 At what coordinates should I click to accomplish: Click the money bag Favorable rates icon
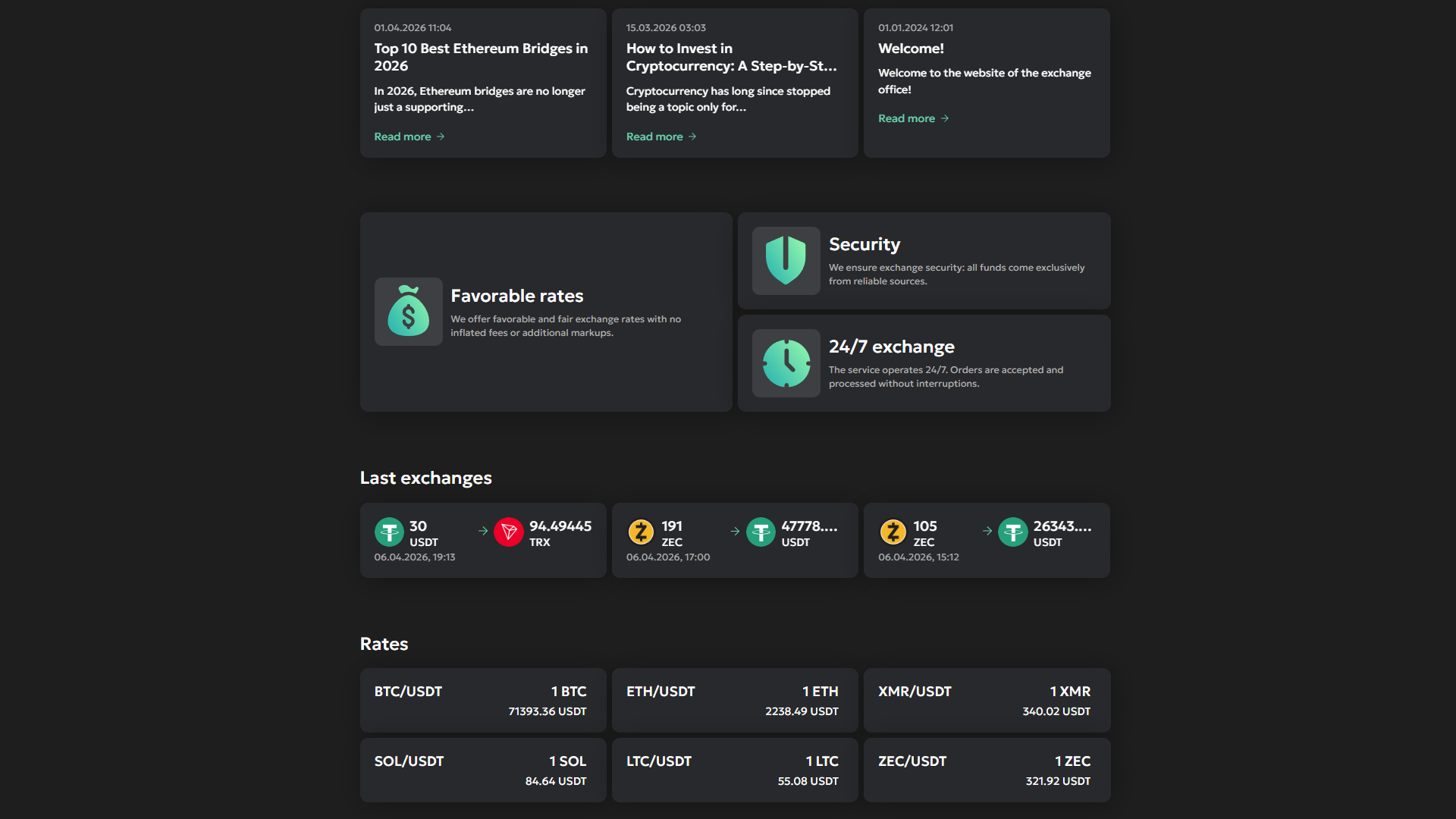408,312
